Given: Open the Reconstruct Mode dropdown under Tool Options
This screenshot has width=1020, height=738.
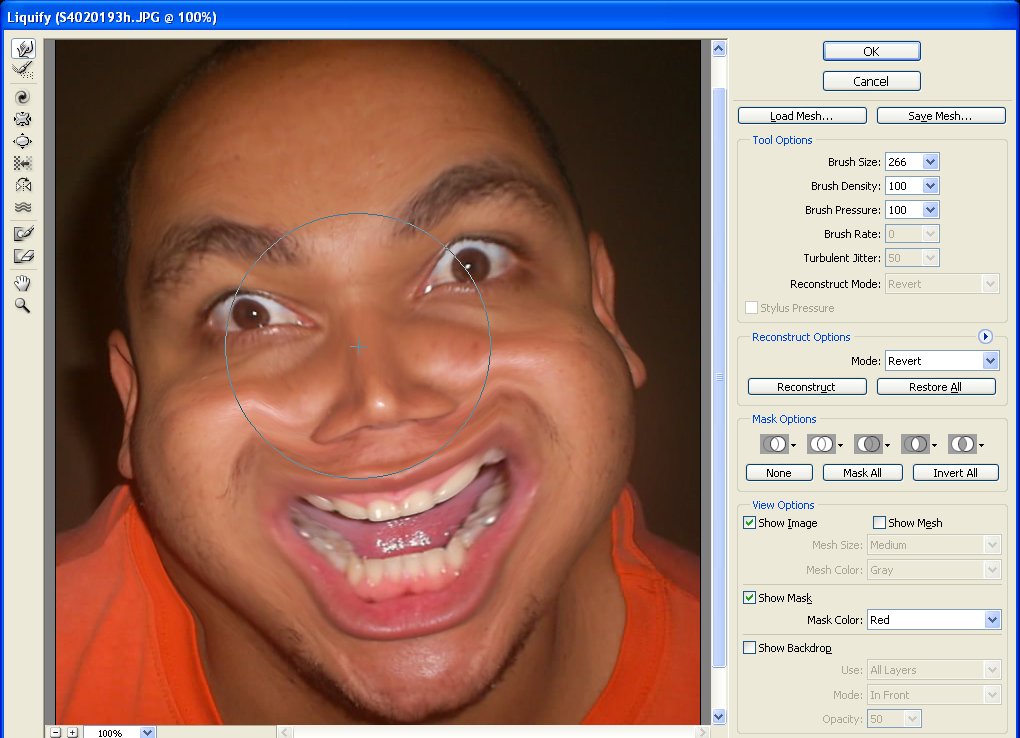Looking at the screenshot, I should pyautogui.click(x=942, y=284).
